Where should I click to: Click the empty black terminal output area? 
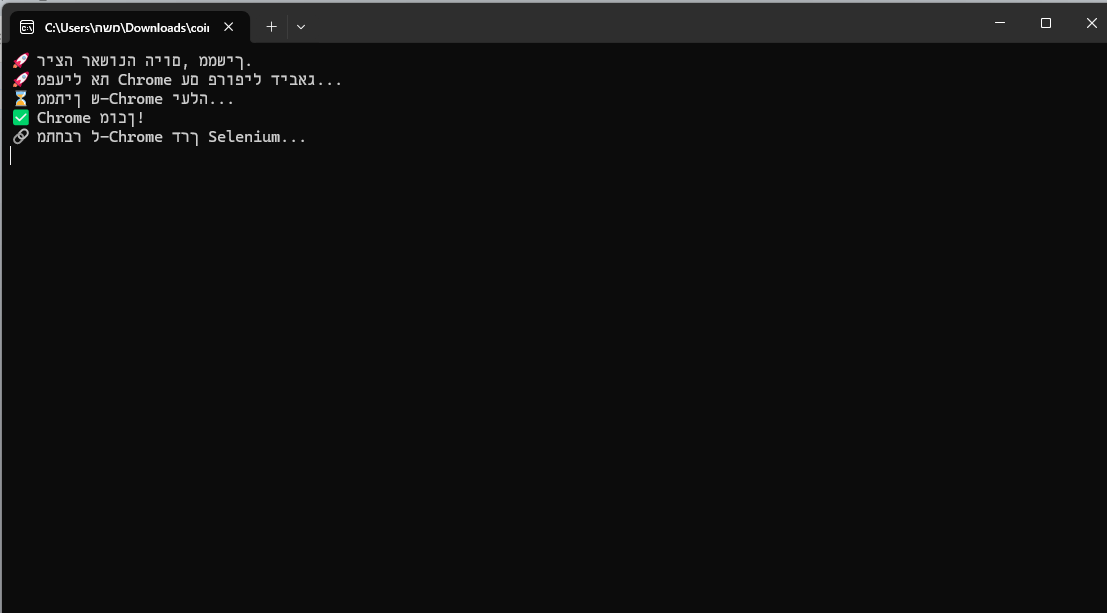[x=554, y=381]
